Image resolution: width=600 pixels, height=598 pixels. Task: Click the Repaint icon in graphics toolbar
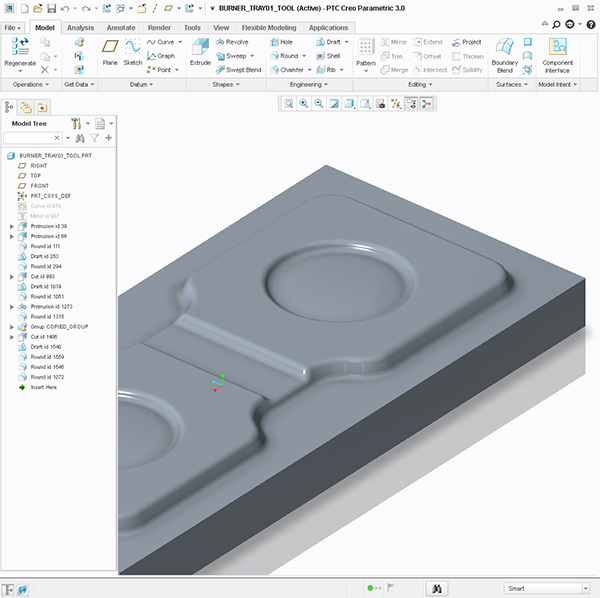point(334,104)
